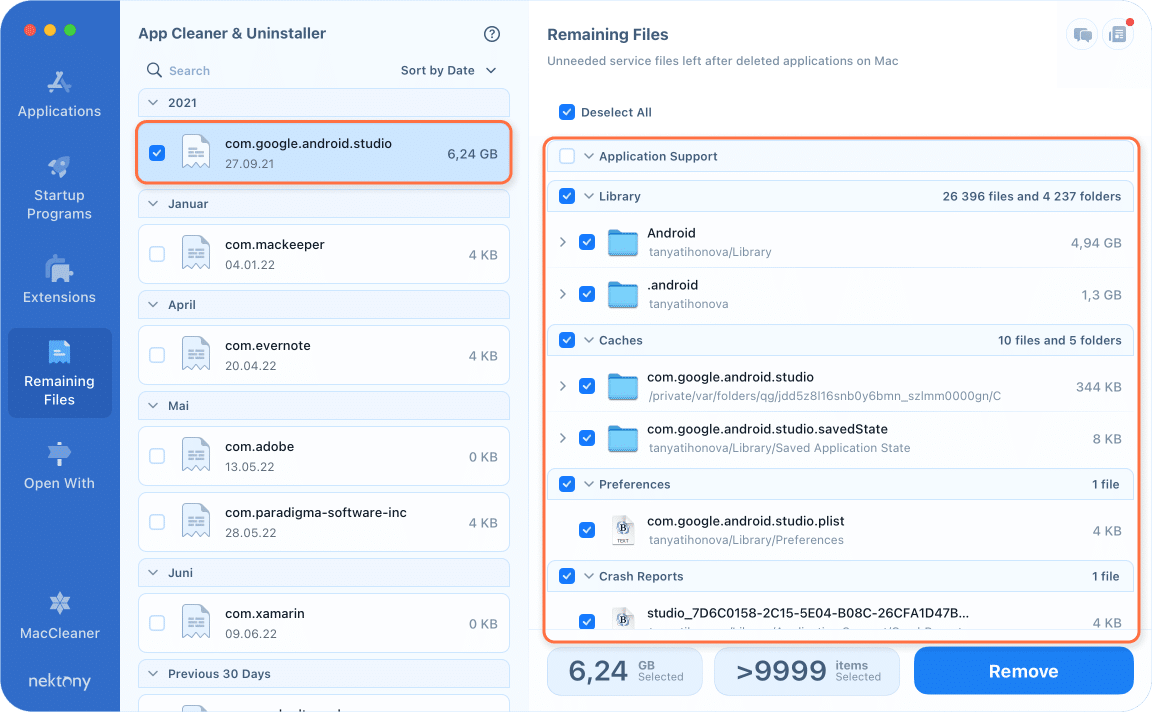Image resolution: width=1152 pixels, height=712 pixels.
Task: Launch MacCleaner from the sidebar
Action: point(59,604)
